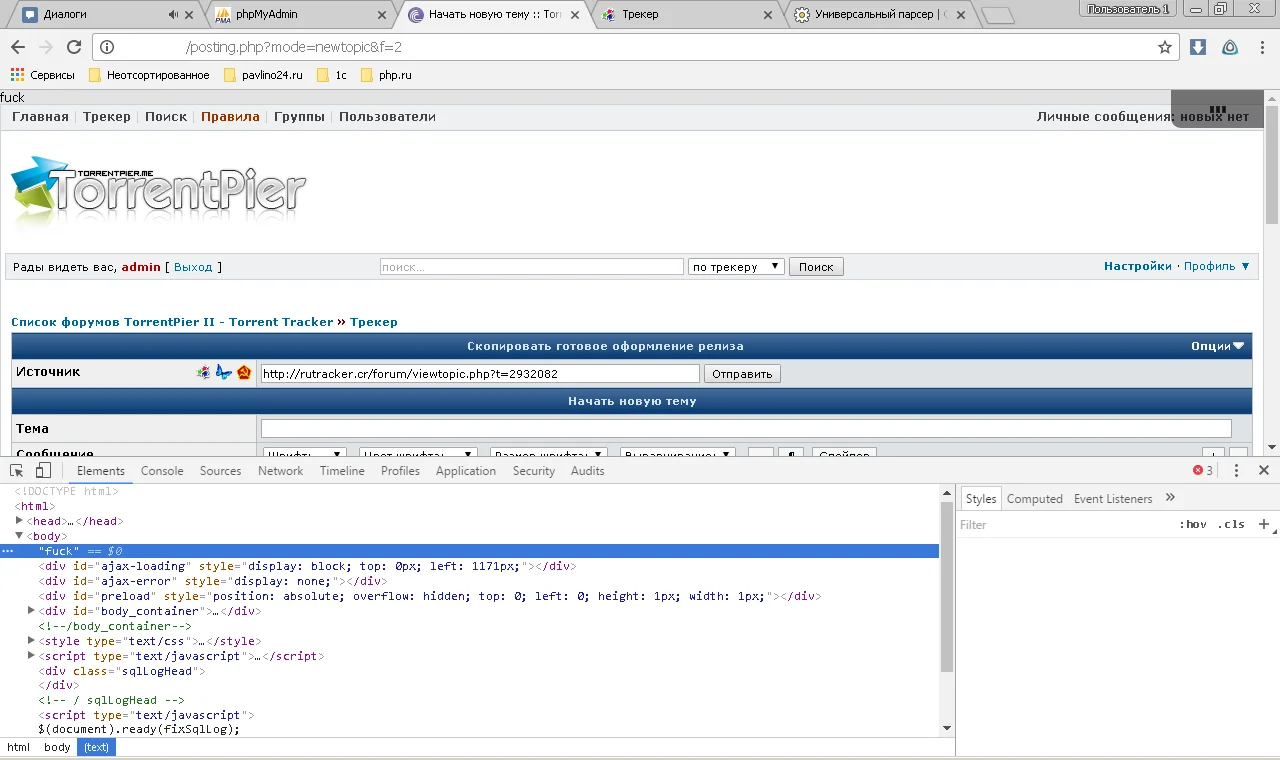Click the browser reload page icon
1280x760 pixels.
74,47
